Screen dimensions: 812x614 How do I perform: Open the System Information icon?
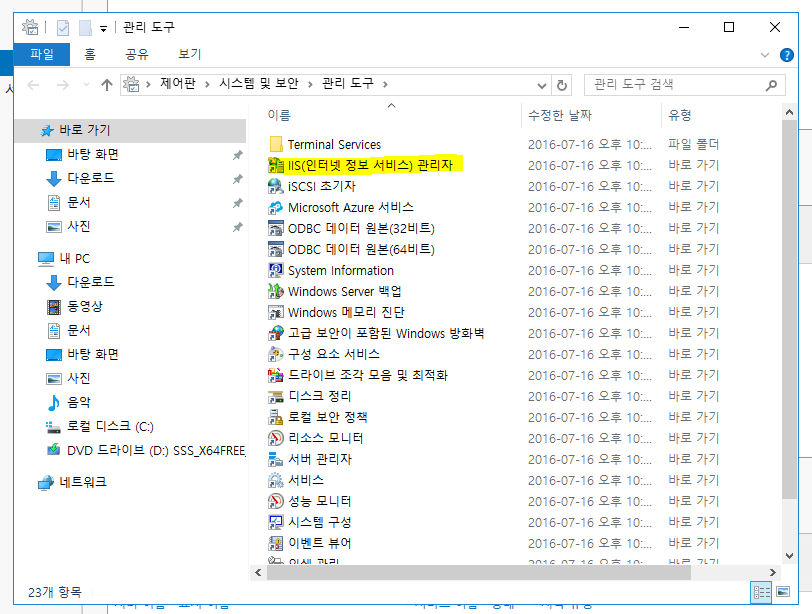point(276,270)
